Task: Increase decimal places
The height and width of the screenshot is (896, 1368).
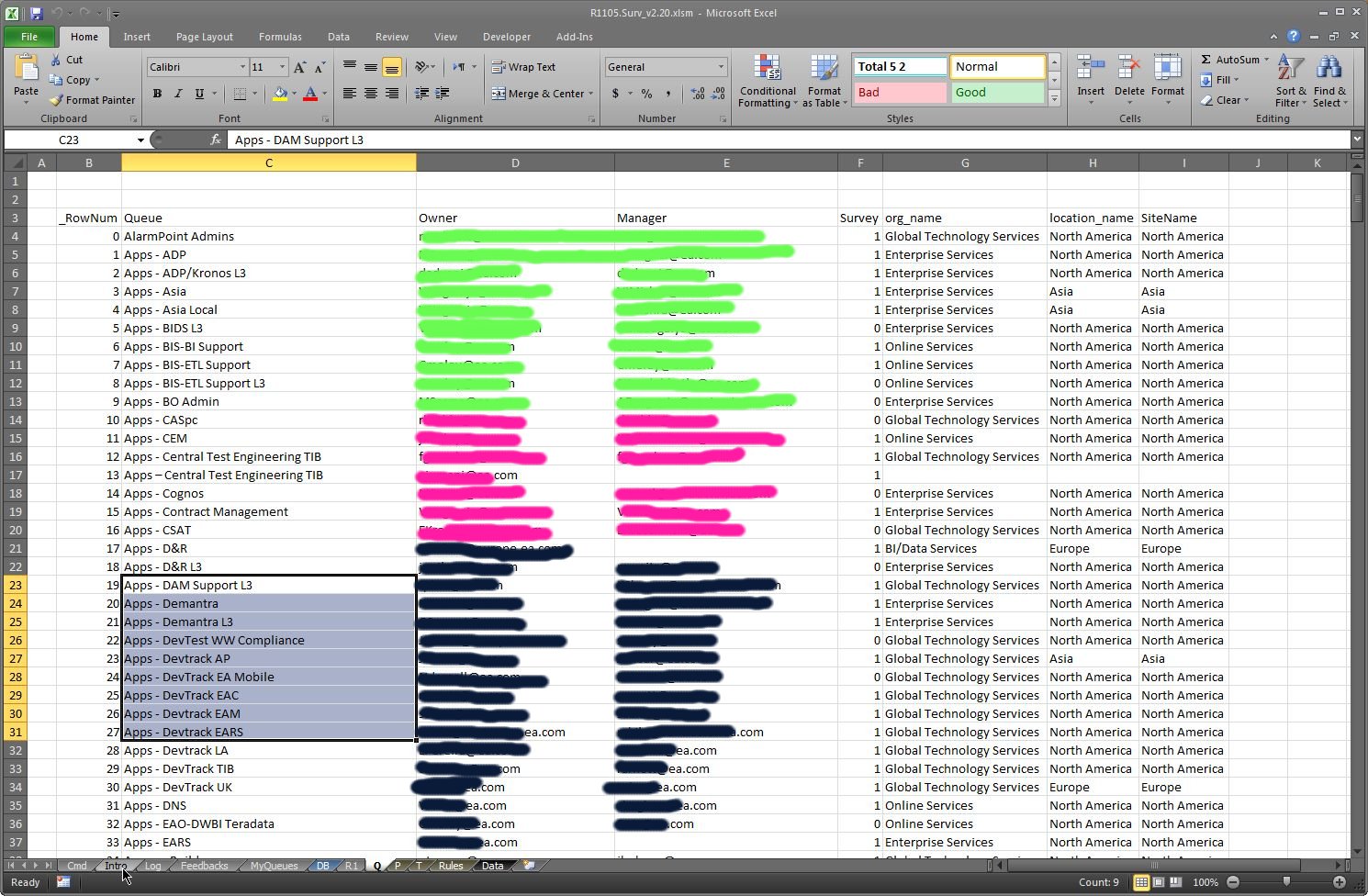Action: point(698,94)
